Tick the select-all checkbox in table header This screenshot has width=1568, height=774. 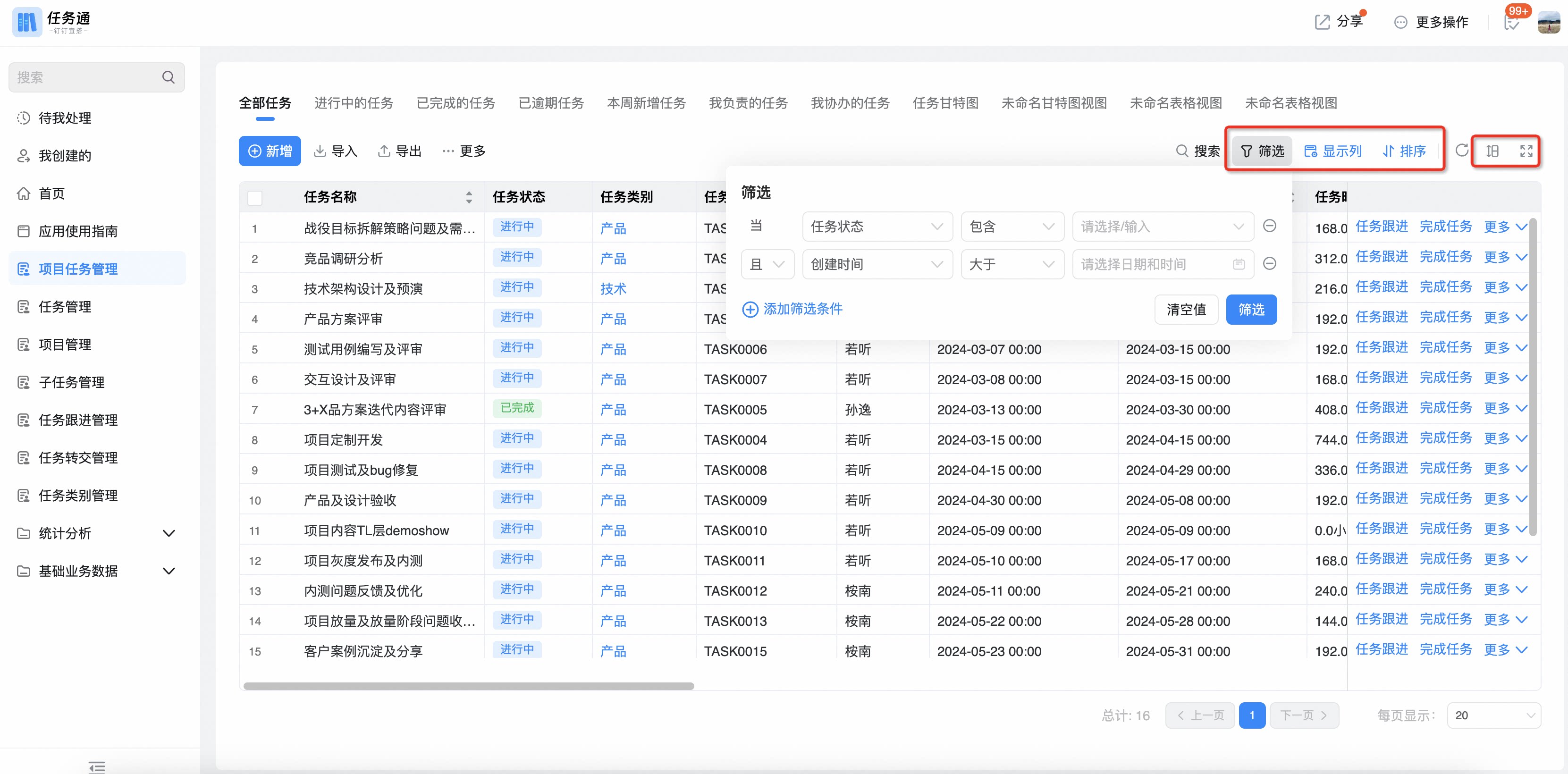(255, 197)
